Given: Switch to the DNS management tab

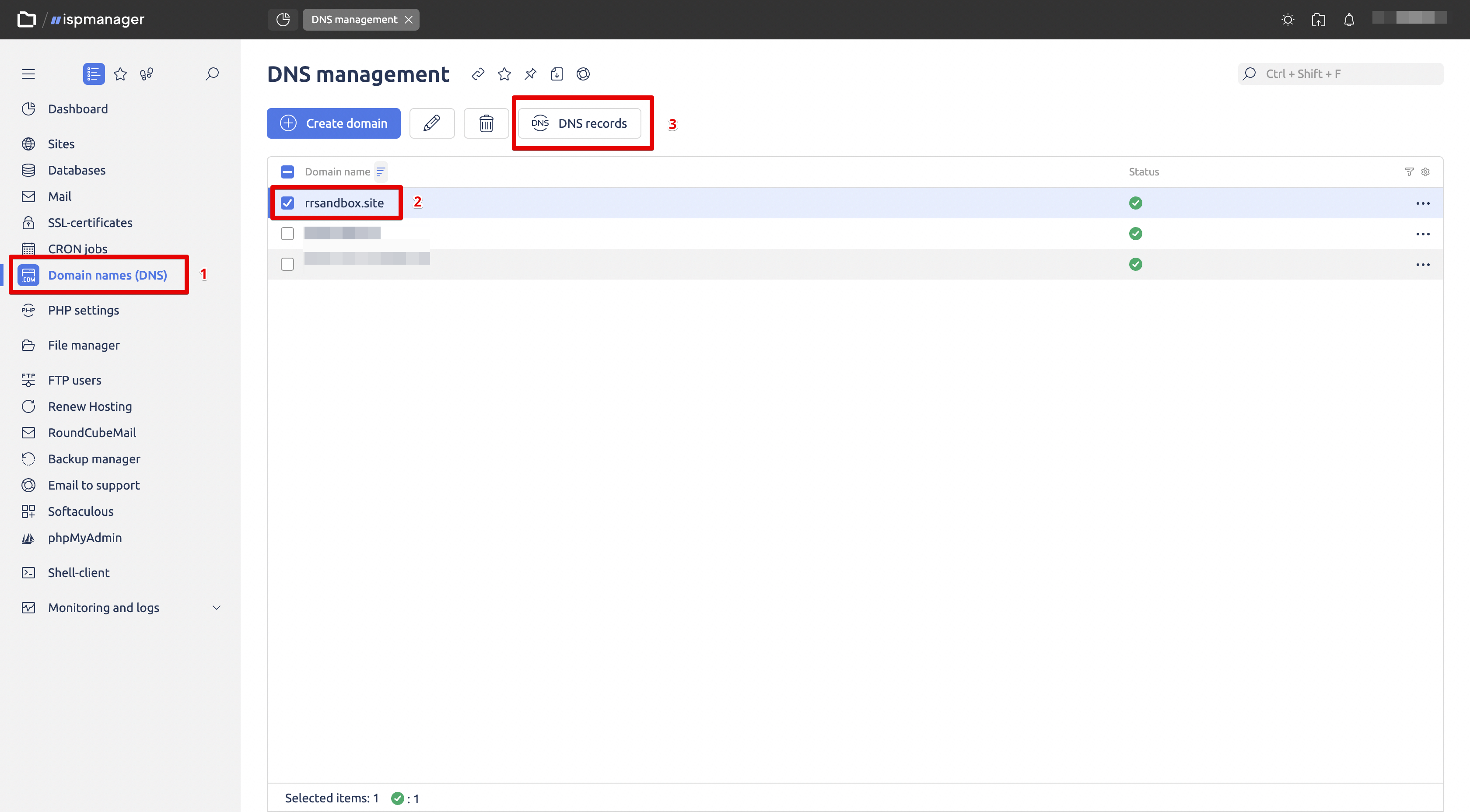Looking at the screenshot, I should (x=354, y=19).
